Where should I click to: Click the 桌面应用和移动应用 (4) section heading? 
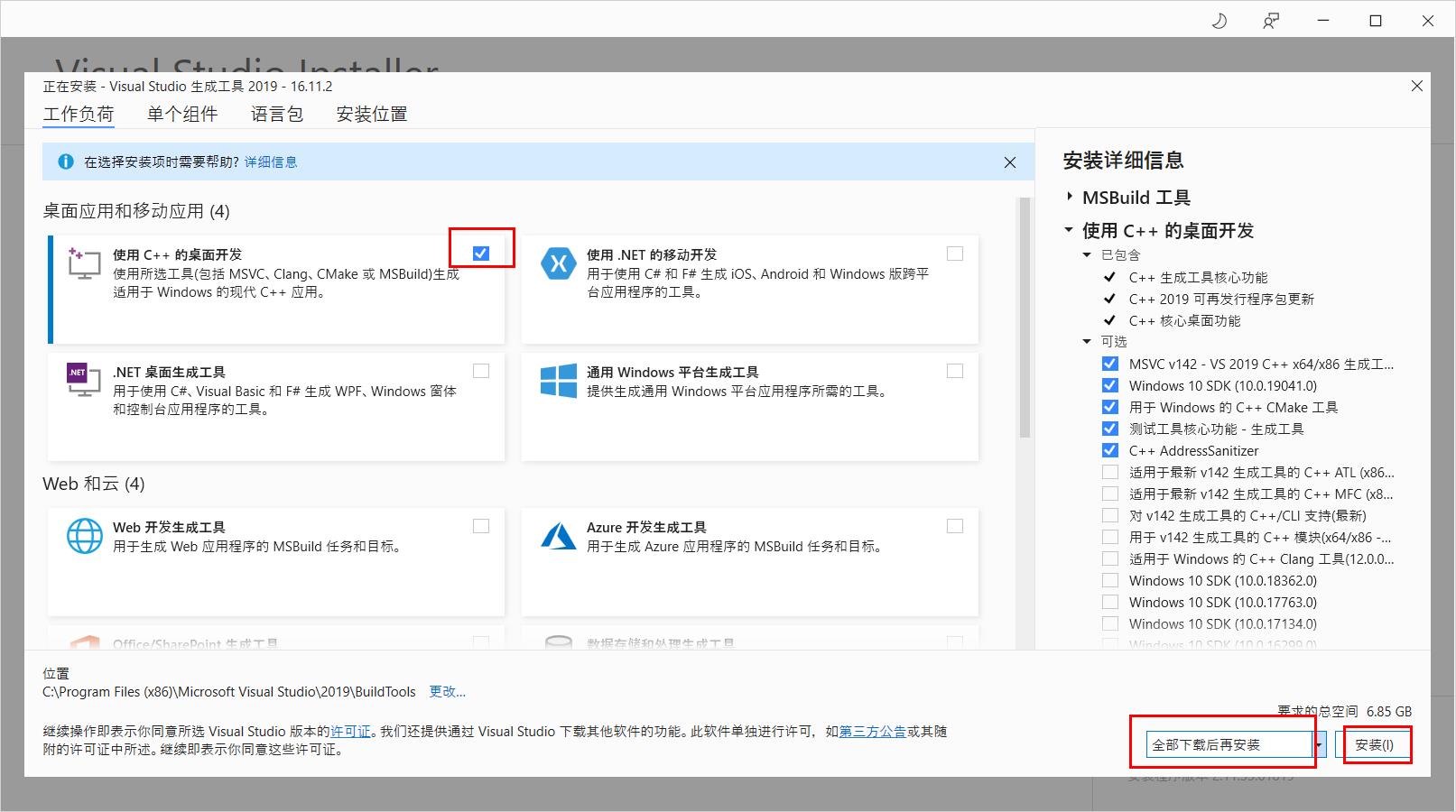tap(136, 211)
